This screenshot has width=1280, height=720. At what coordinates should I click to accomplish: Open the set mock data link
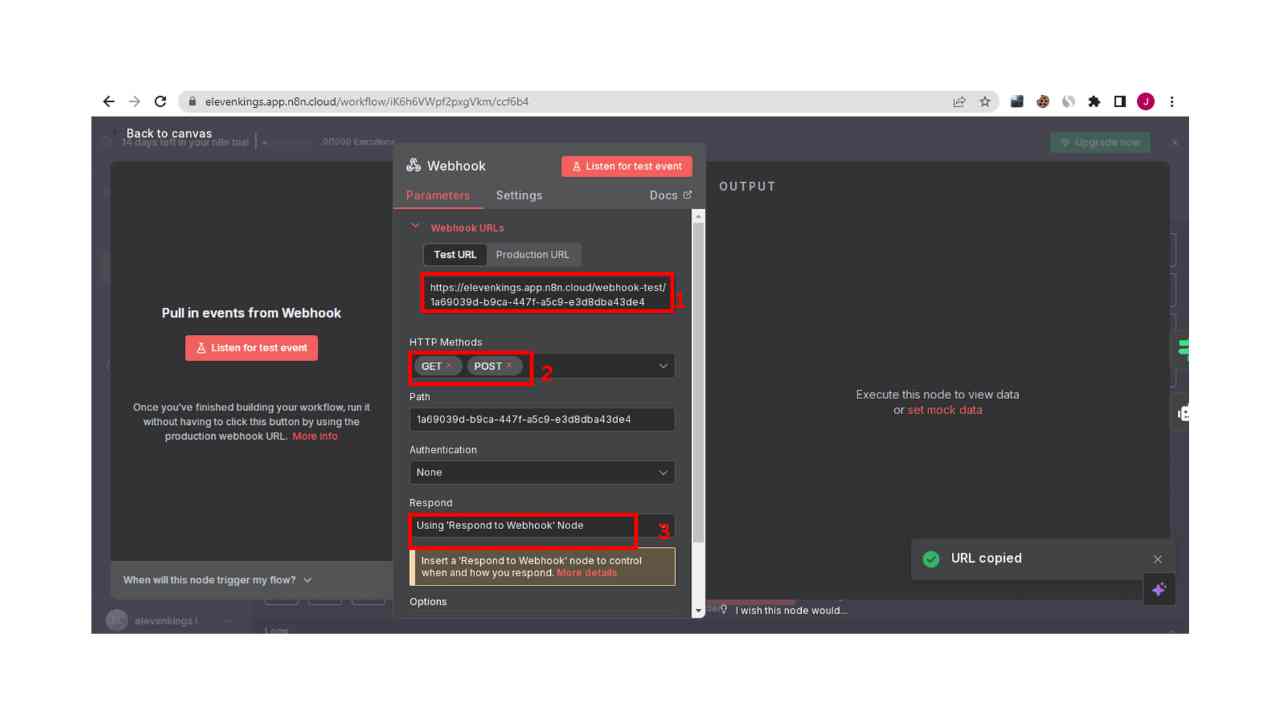944,410
